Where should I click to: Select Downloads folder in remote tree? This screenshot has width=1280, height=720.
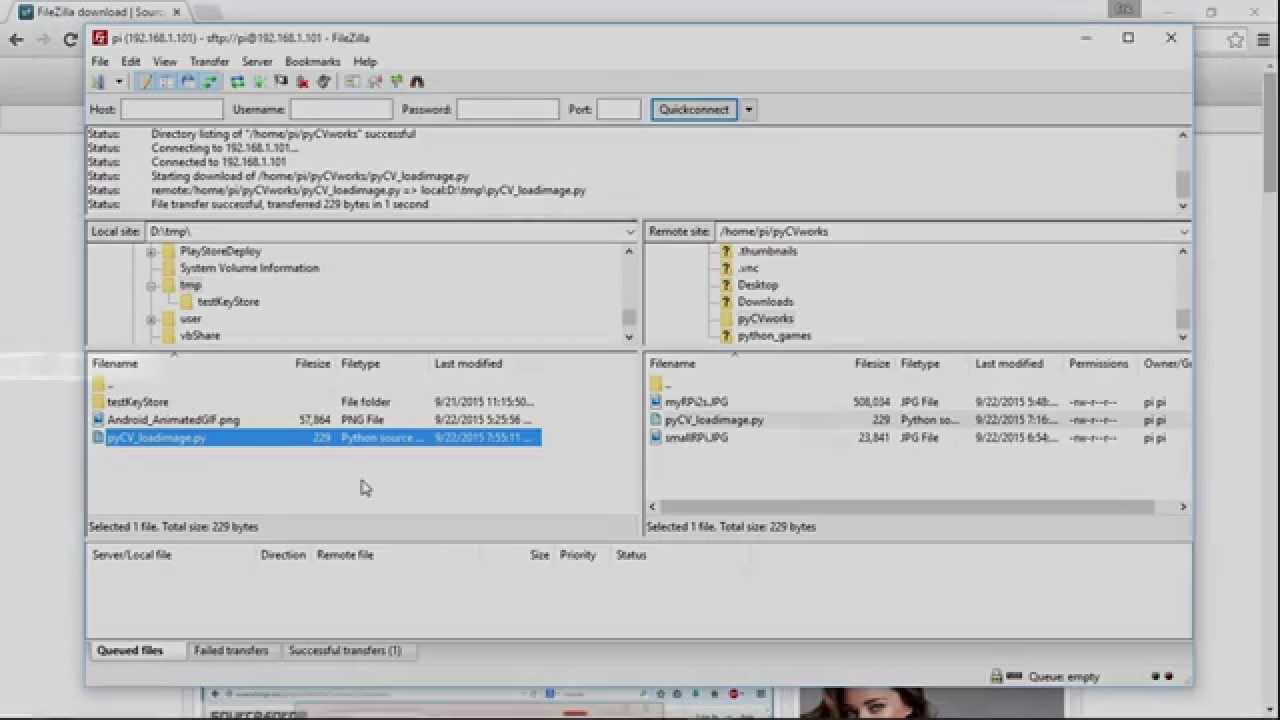click(765, 301)
